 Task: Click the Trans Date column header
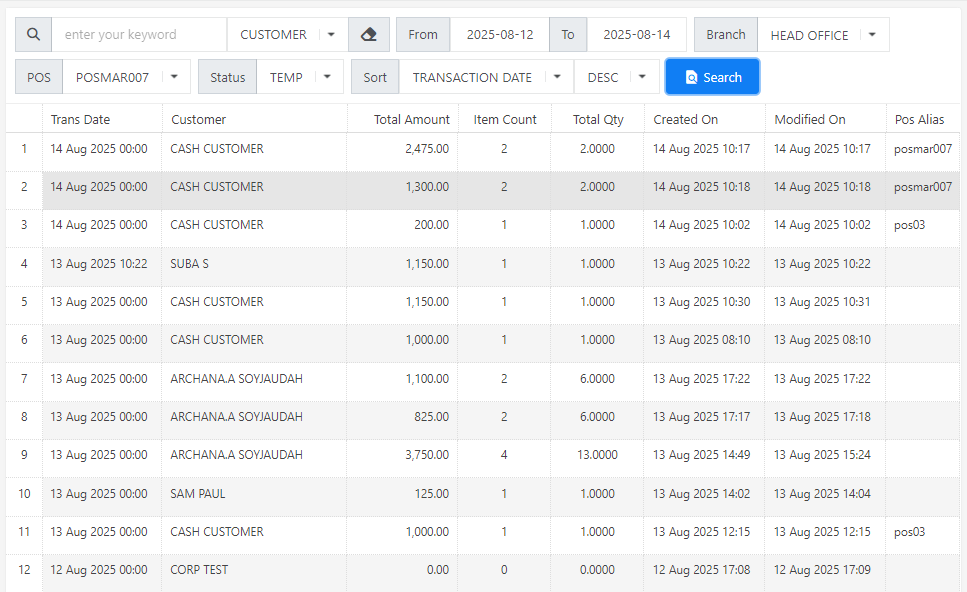click(81, 119)
